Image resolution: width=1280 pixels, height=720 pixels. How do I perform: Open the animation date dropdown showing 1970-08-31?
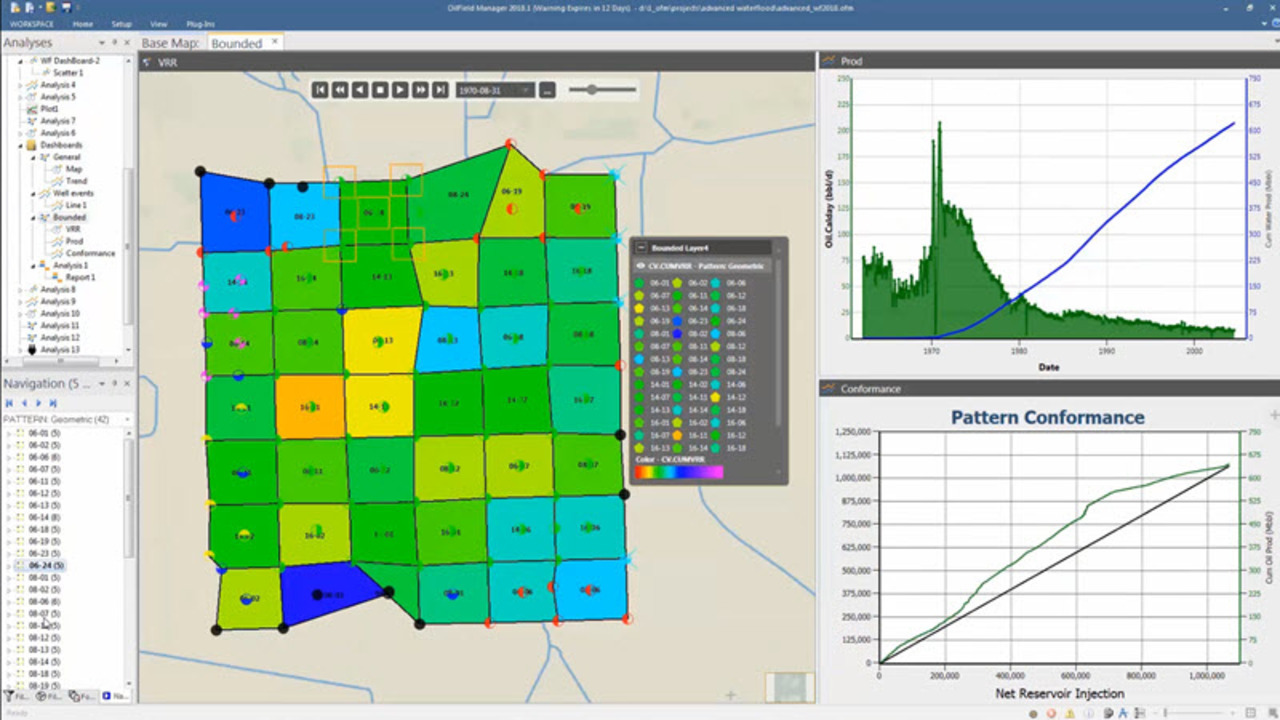[x=526, y=90]
